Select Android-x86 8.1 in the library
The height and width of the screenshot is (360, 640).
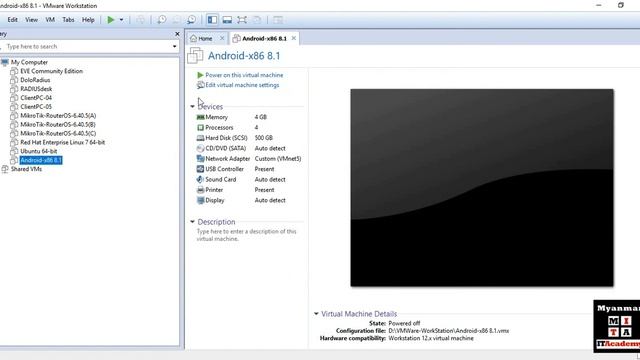[x=41, y=160]
